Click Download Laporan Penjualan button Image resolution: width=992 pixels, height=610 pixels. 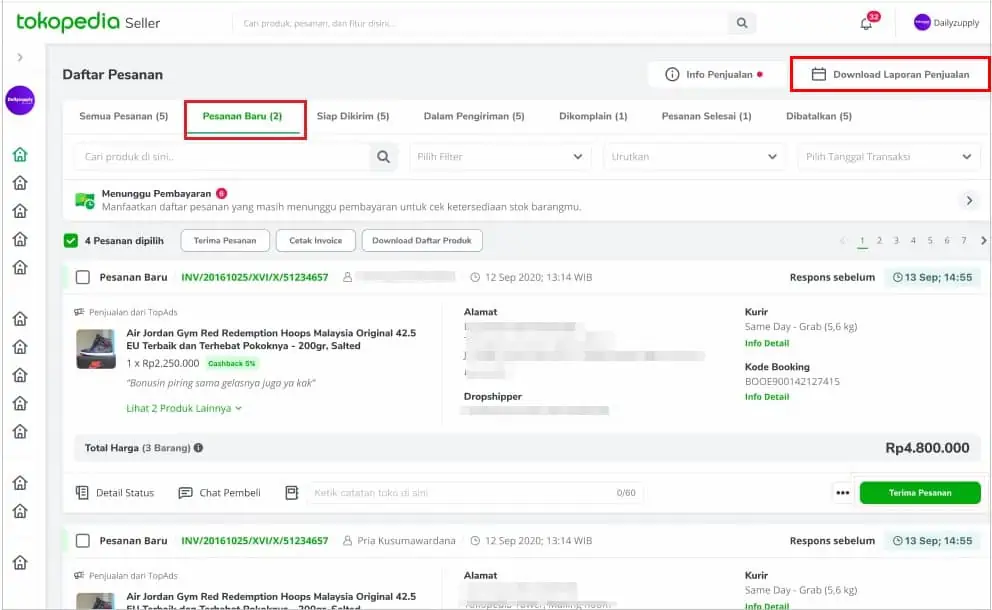(890, 75)
